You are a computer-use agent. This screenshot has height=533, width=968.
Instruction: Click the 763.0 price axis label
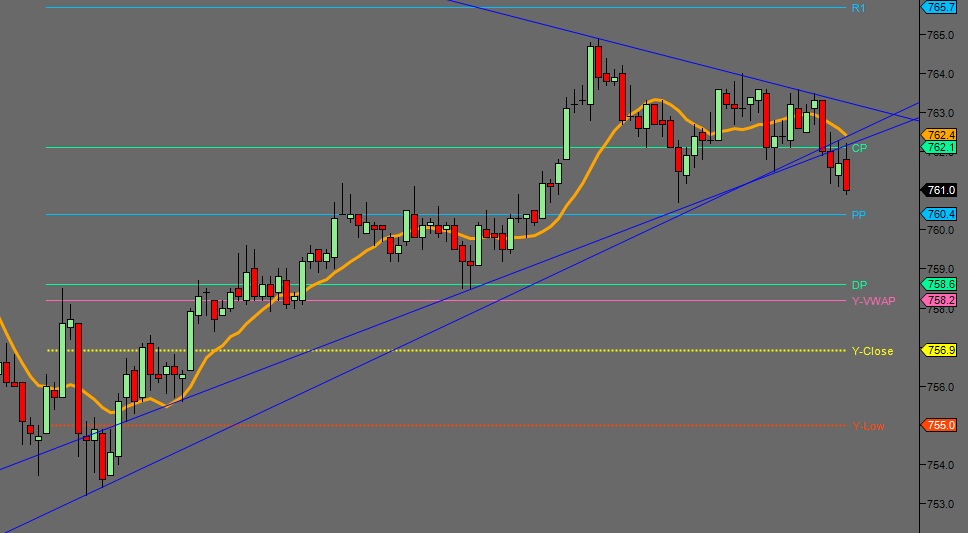[x=940, y=113]
